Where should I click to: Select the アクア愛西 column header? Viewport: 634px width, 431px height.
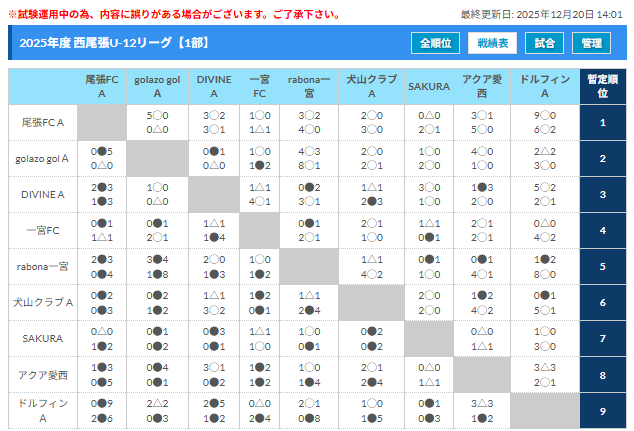[482, 86]
